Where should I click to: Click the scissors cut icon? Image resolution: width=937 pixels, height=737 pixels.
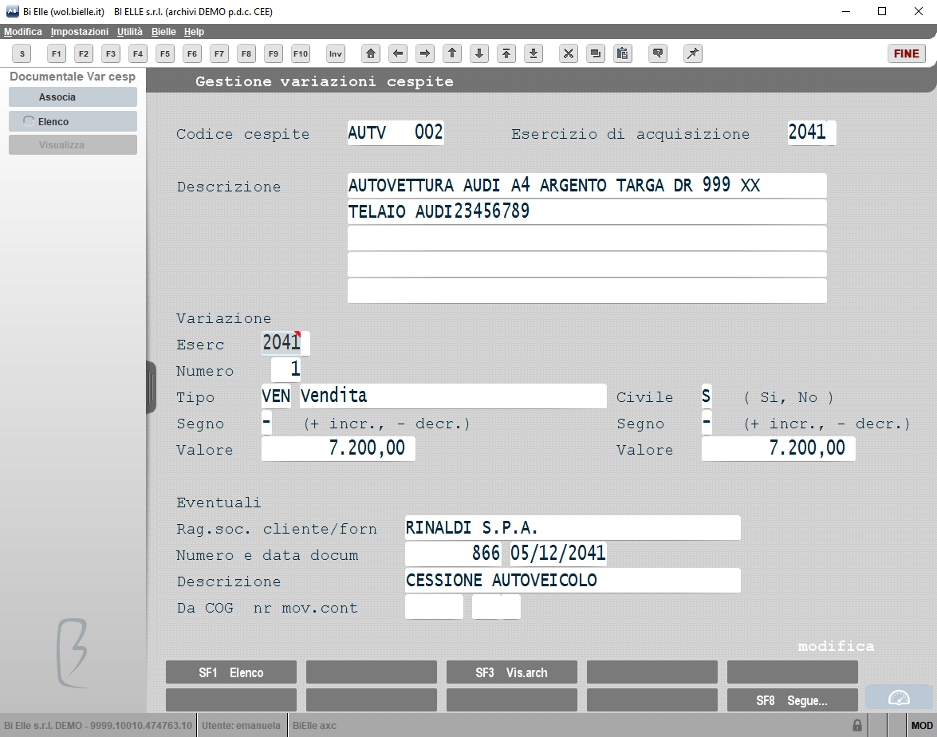(568, 54)
